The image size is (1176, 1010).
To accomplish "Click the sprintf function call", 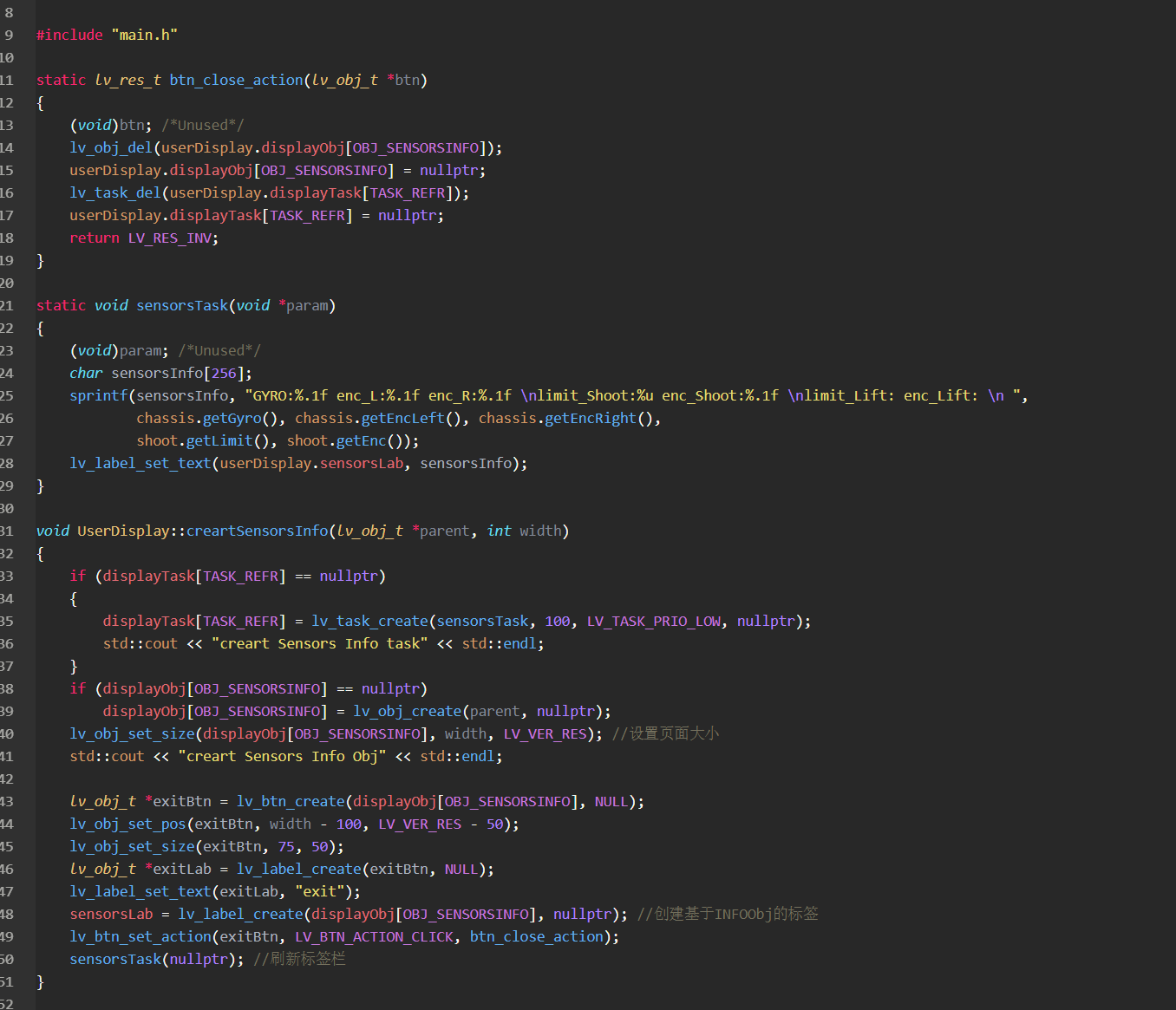I will coord(99,395).
